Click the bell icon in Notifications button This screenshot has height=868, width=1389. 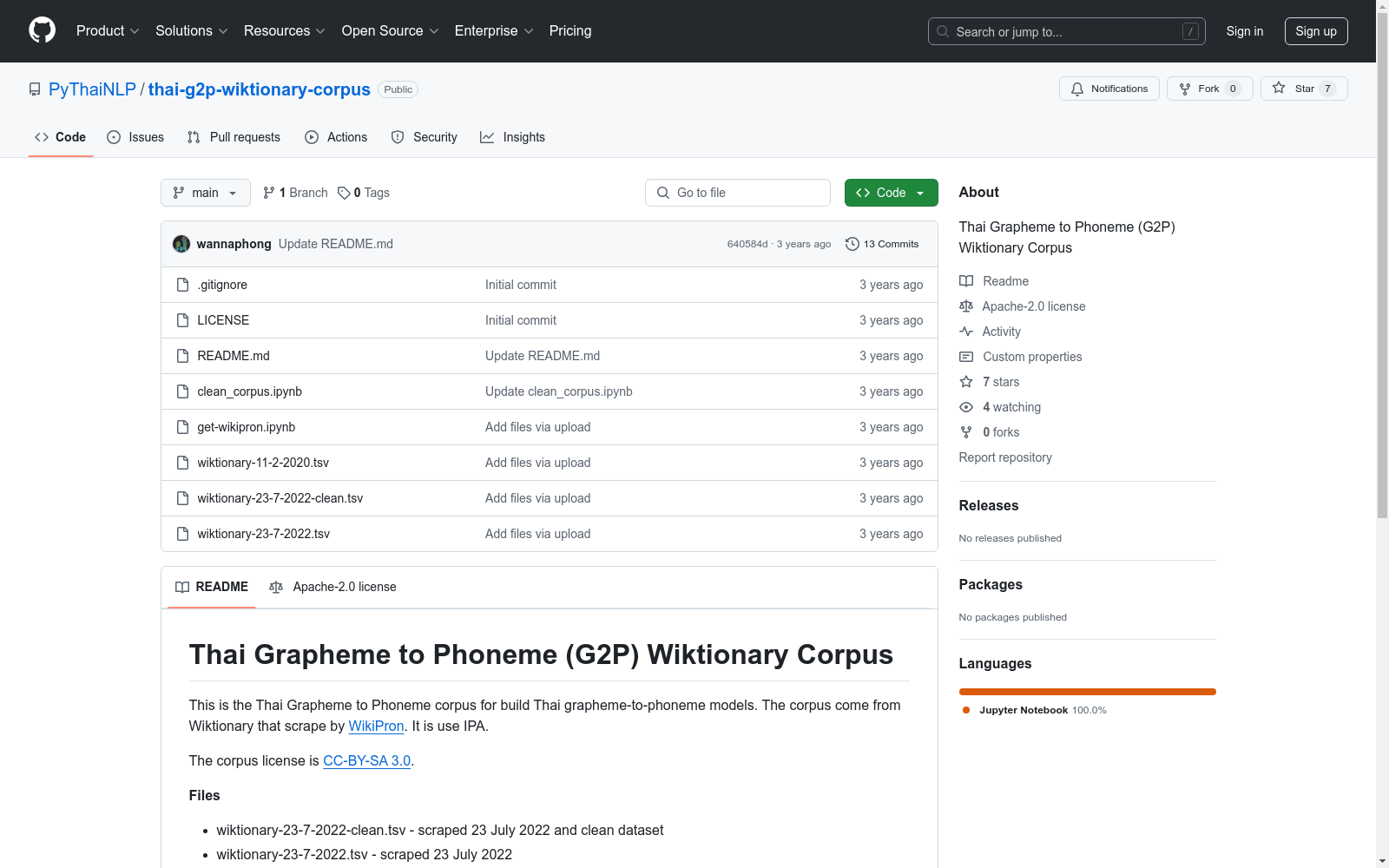click(1077, 89)
